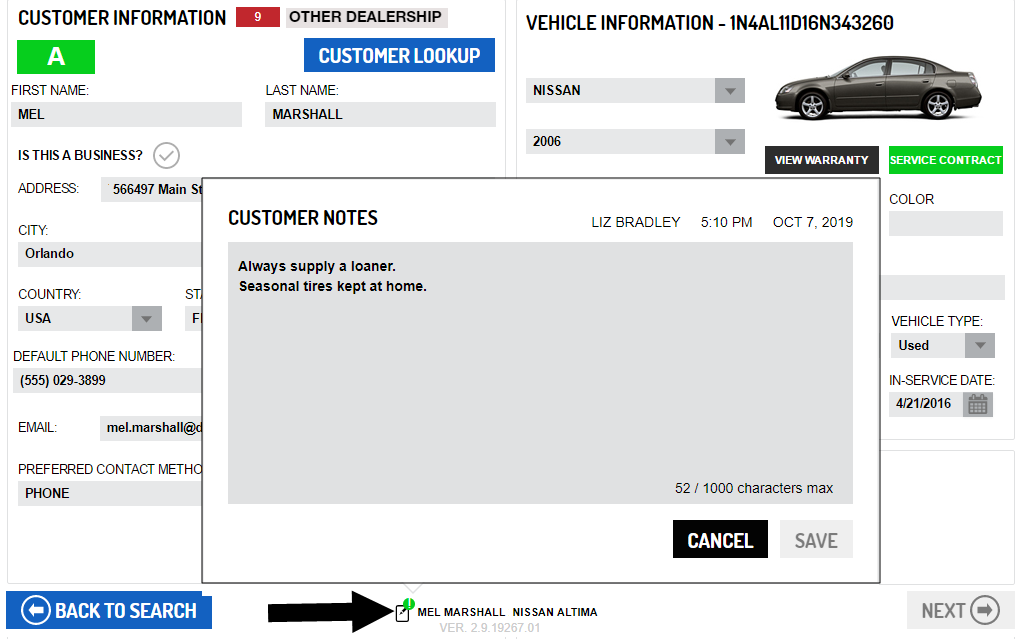Screen dimensions: 1021x639
Task: Click the green A customer grade badge
Action: (x=56, y=57)
